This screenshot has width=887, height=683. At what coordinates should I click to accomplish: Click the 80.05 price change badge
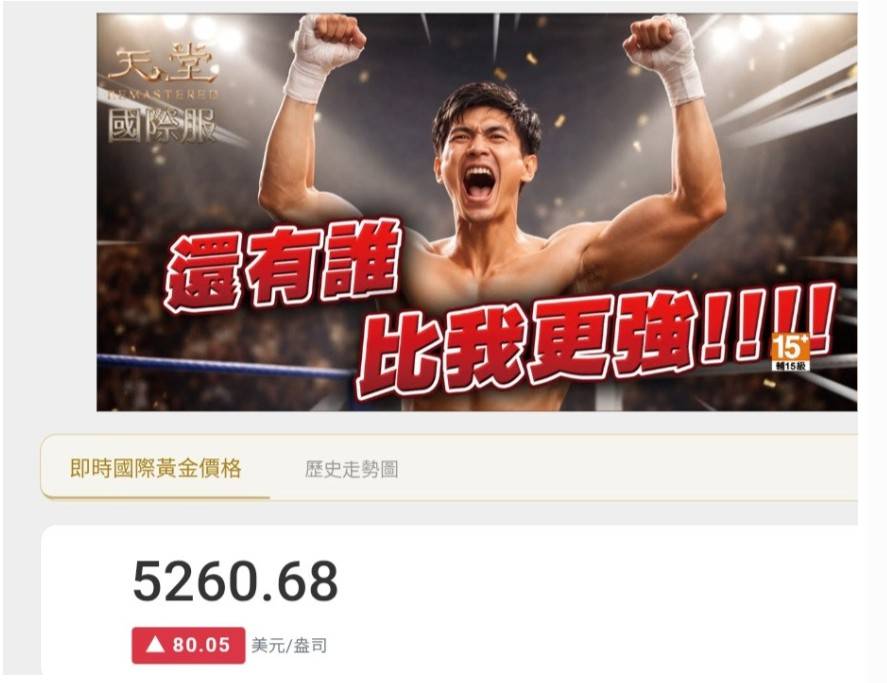(188, 645)
